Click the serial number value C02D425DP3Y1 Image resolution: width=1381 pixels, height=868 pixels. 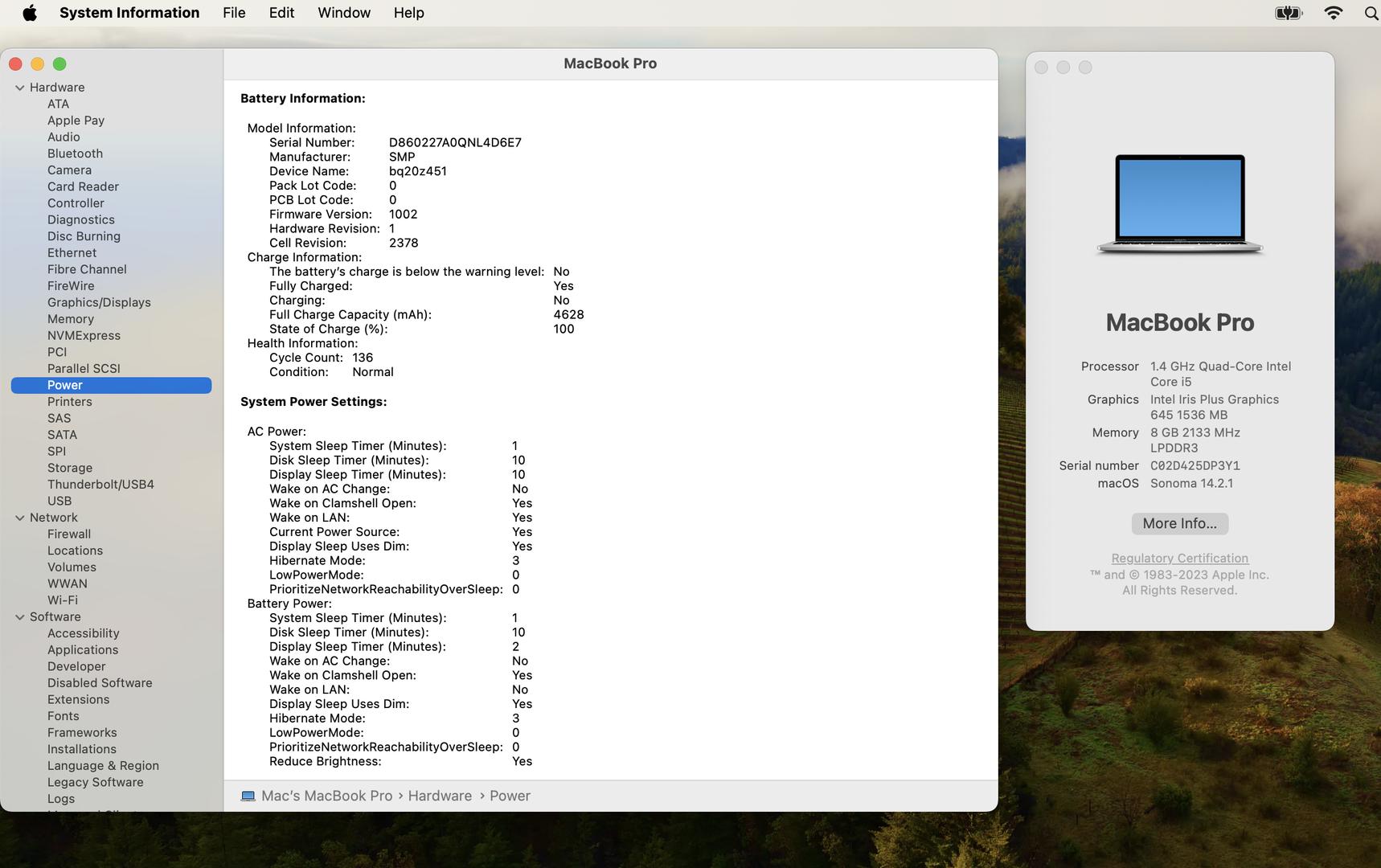coord(1195,465)
